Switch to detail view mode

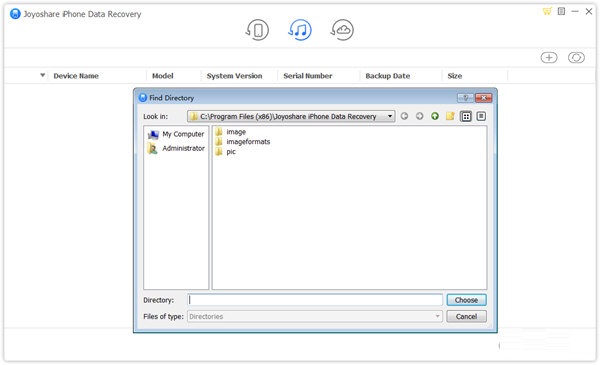click(x=481, y=116)
